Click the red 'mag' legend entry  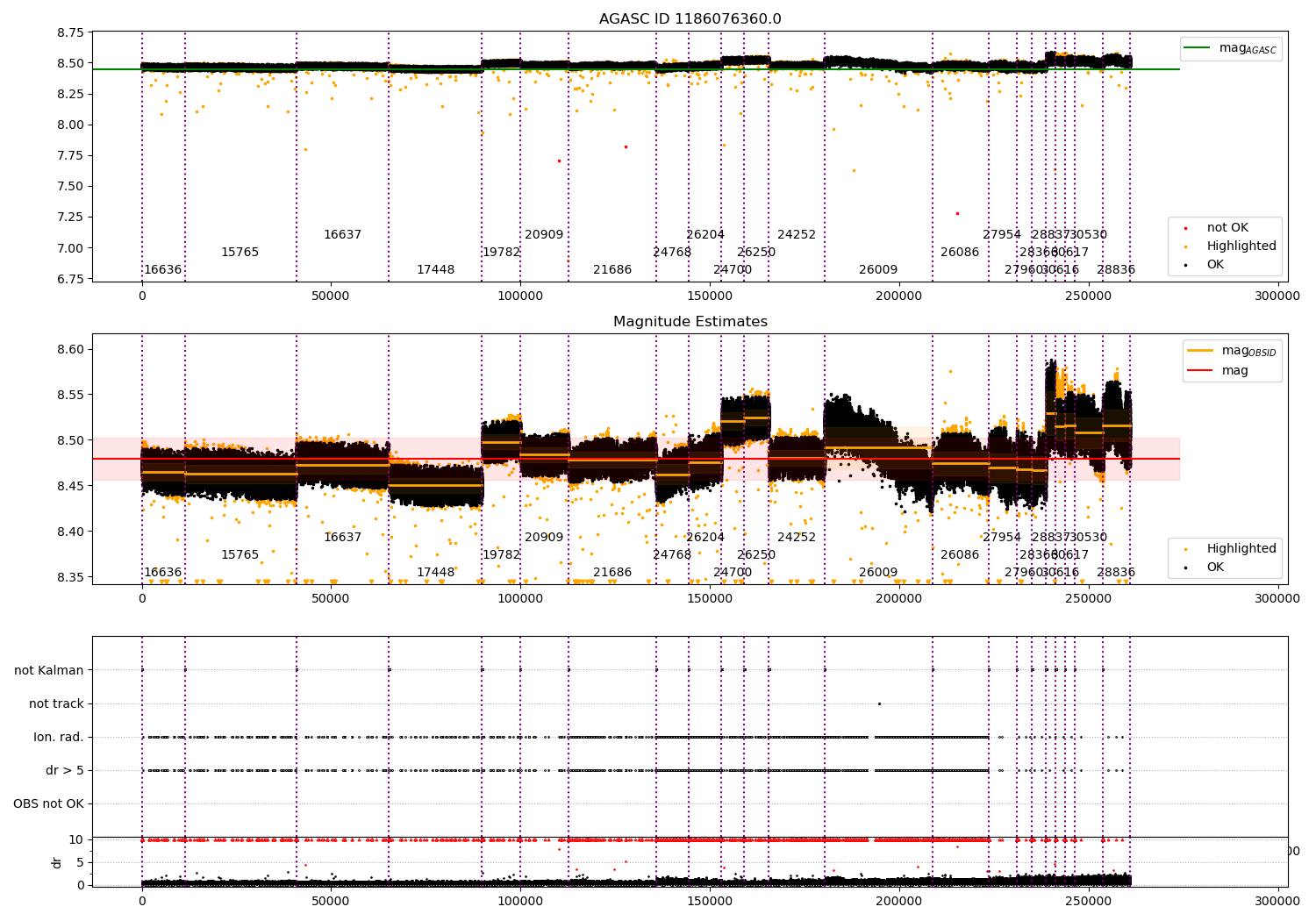click(1218, 371)
